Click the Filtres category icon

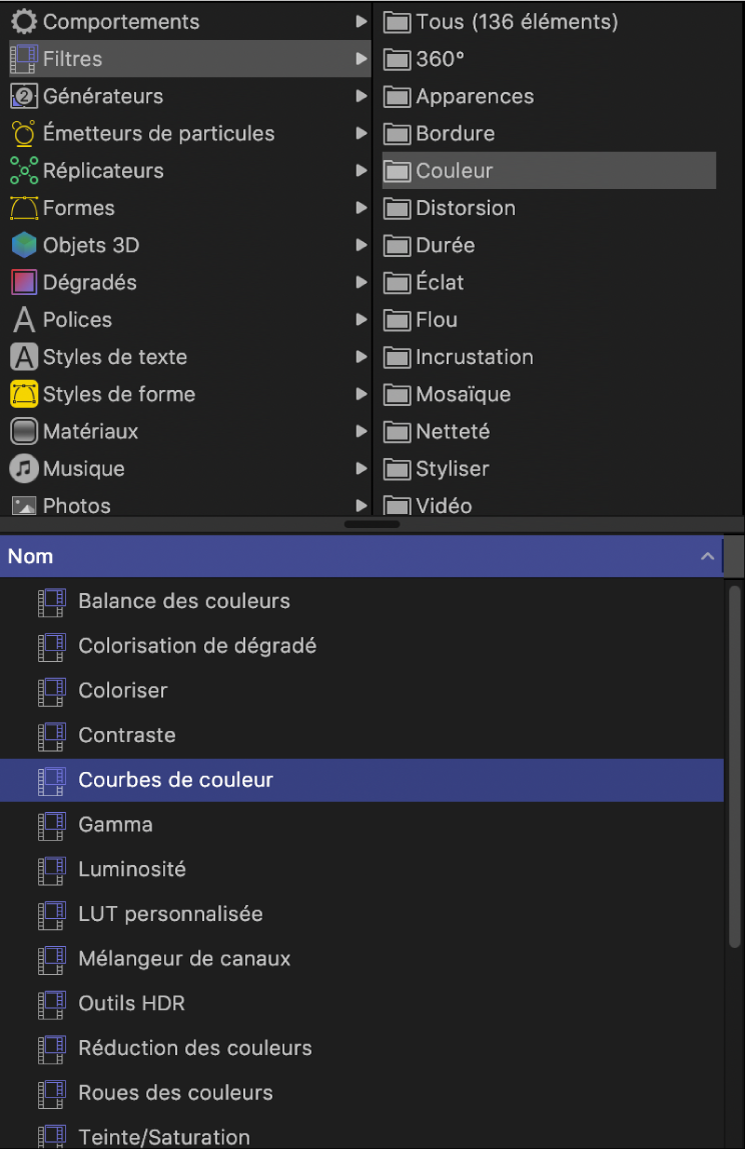coord(22,58)
